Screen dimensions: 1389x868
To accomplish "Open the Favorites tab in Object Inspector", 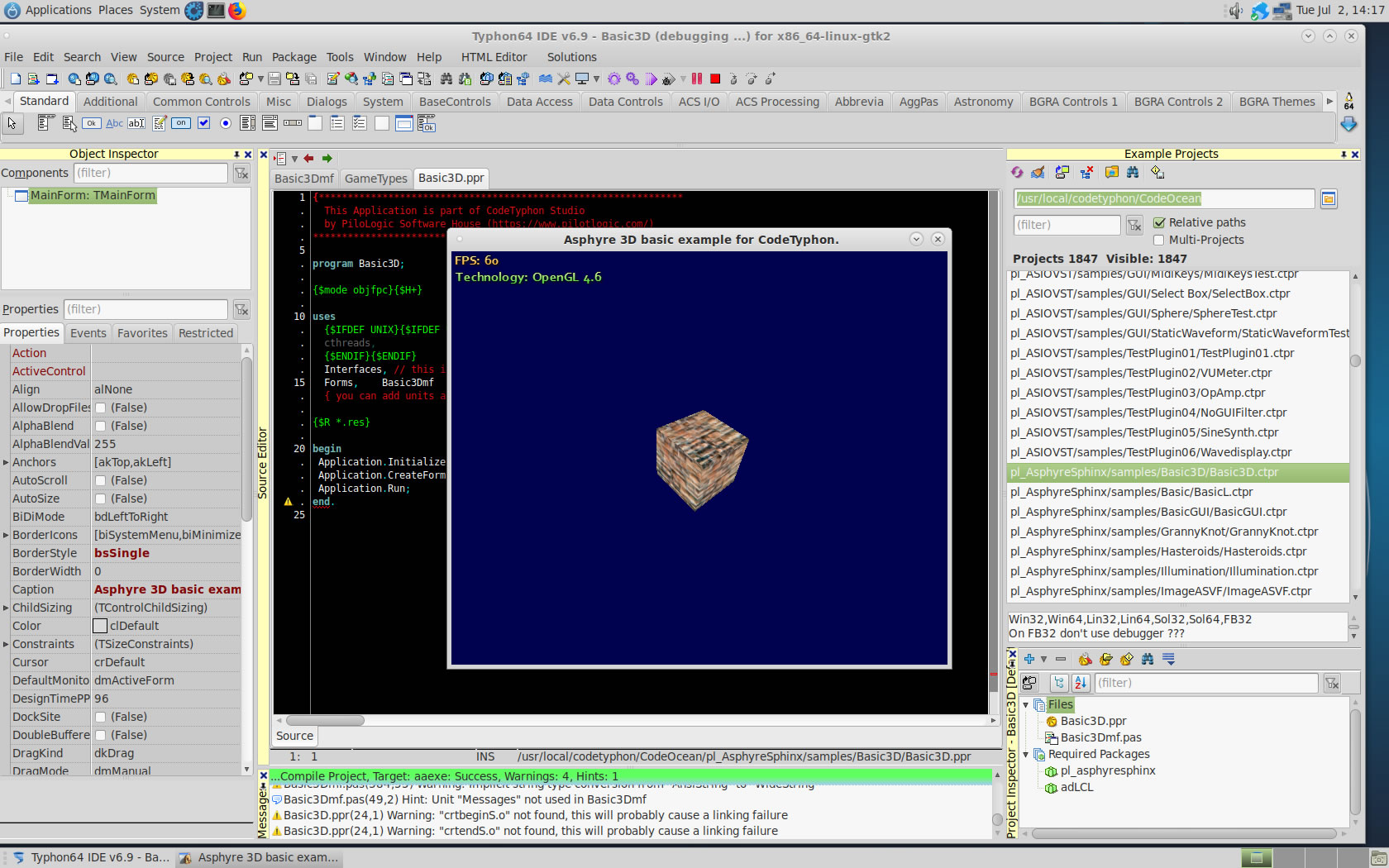I will pyautogui.click(x=142, y=333).
